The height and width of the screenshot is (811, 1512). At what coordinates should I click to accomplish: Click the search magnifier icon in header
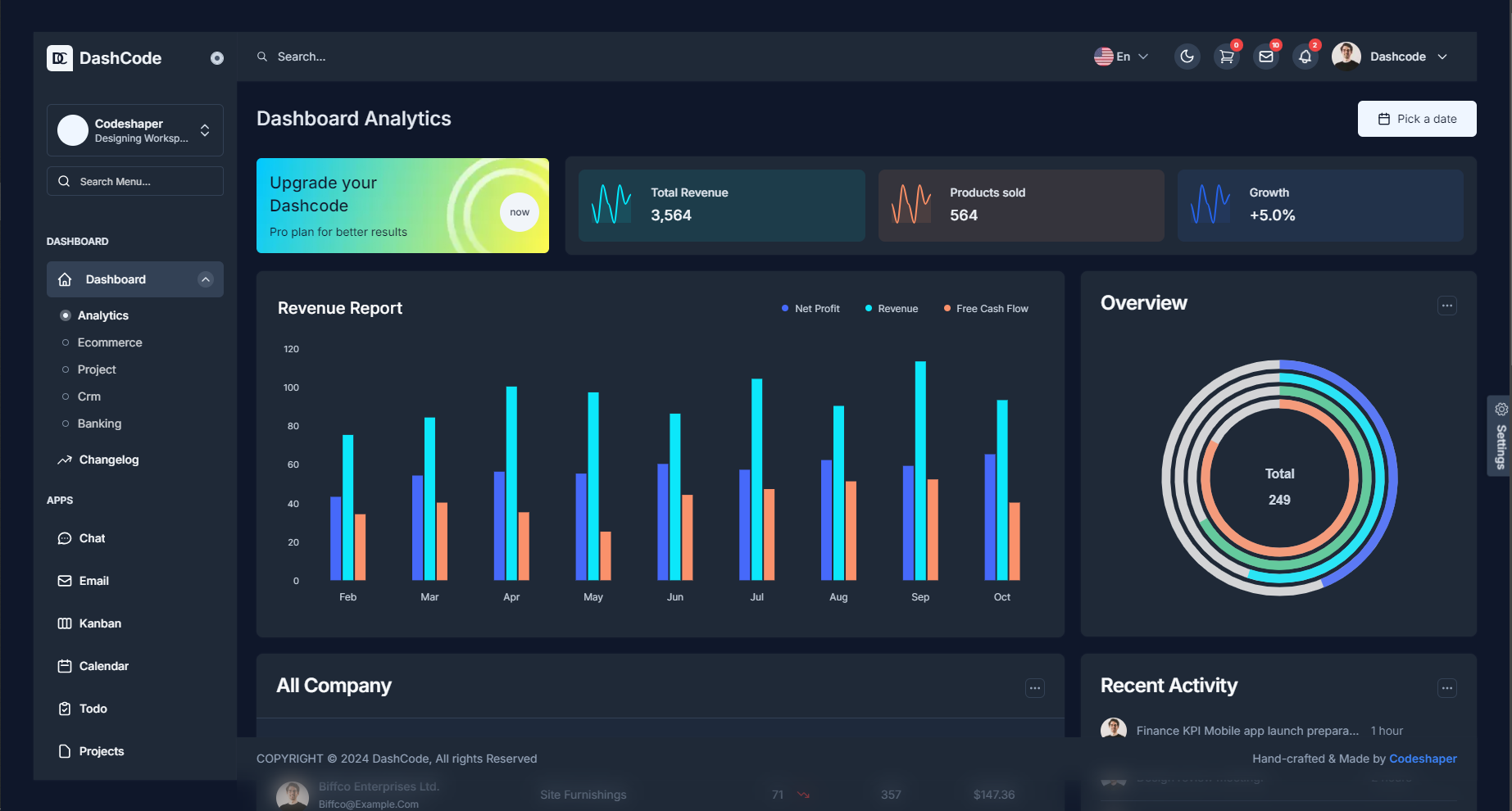(x=262, y=57)
